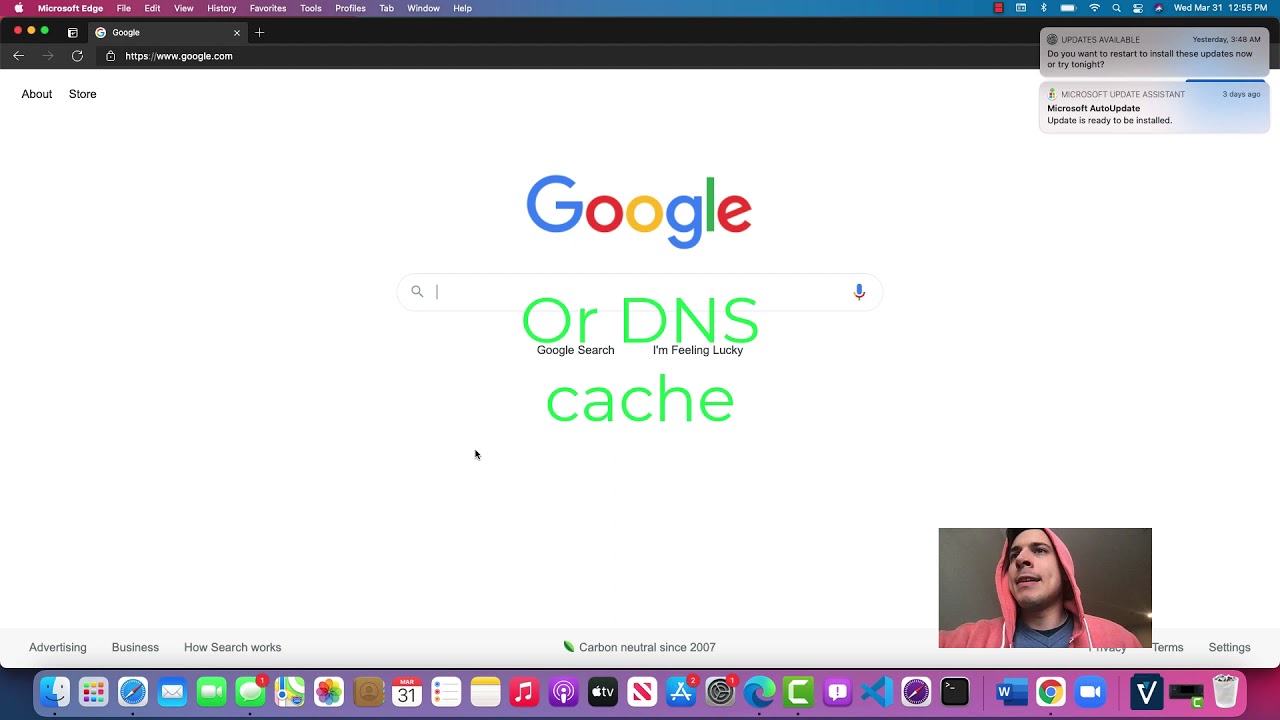The width and height of the screenshot is (1280, 720).
Task: Click the Siri icon in menu bar
Action: [1159, 8]
